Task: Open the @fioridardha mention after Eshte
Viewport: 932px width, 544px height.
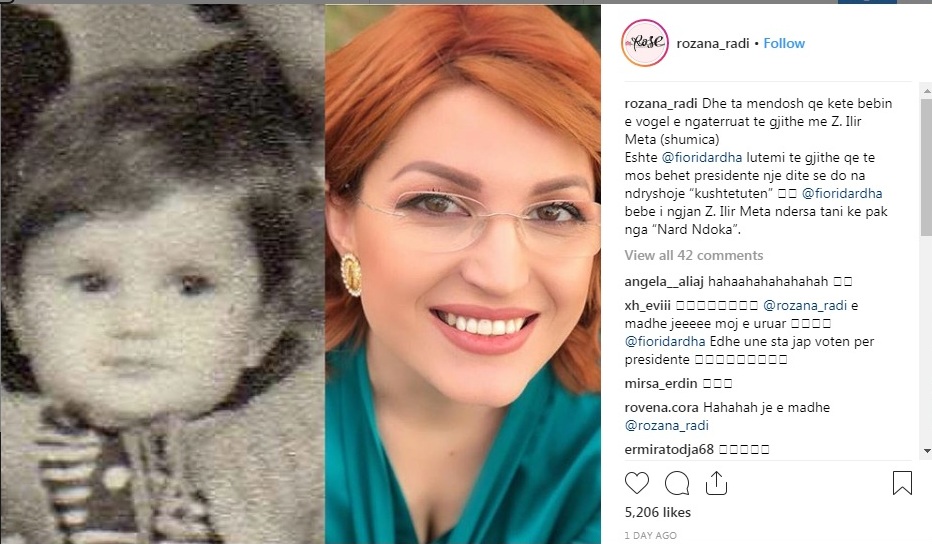Action: coord(701,158)
